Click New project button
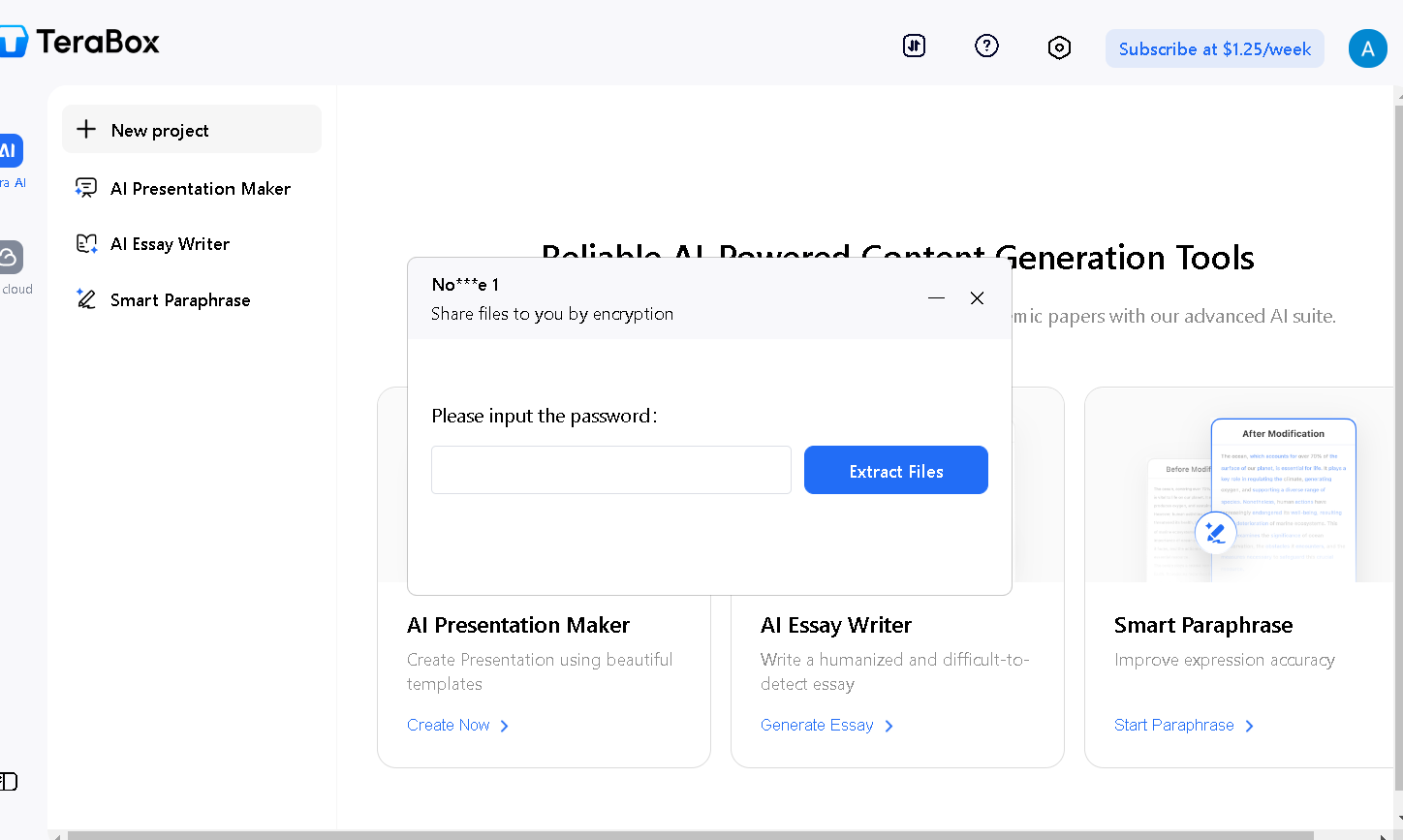 (191, 130)
